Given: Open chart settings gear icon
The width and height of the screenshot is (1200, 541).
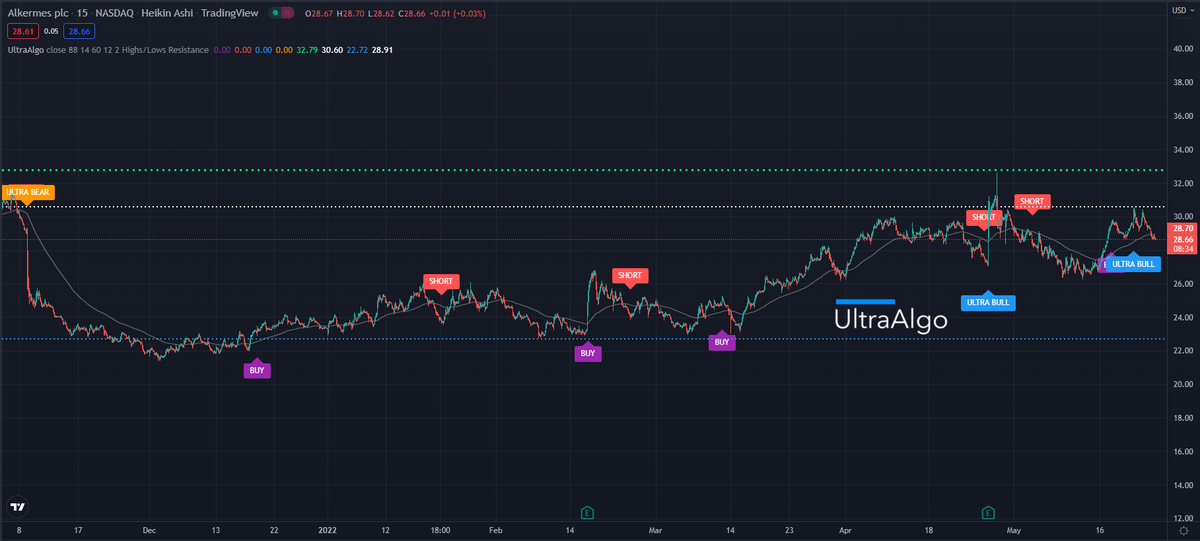Looking at the screenshot, I should pos(1183,531).
